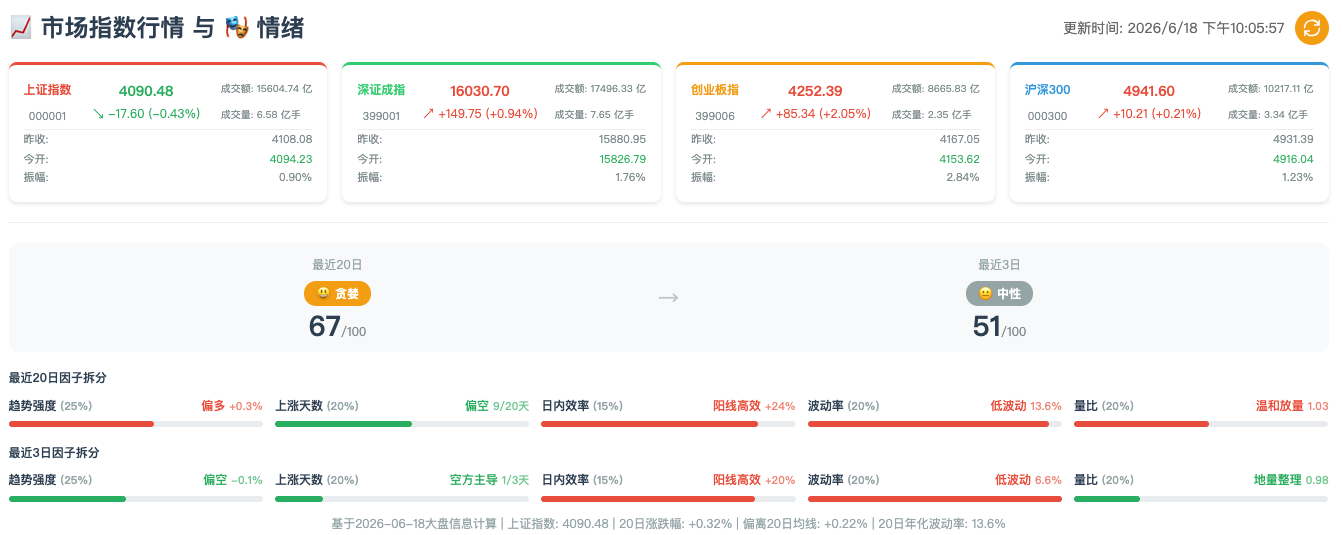Click the 深证成指 price 16030.70
Image resolution: width=1342 pixels, height=535 pixels.
[x=480, y=91]
